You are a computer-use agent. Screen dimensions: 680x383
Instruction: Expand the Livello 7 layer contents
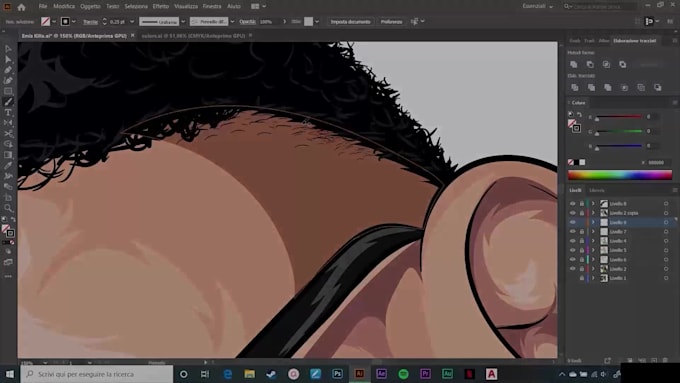(x=593, y=232)
